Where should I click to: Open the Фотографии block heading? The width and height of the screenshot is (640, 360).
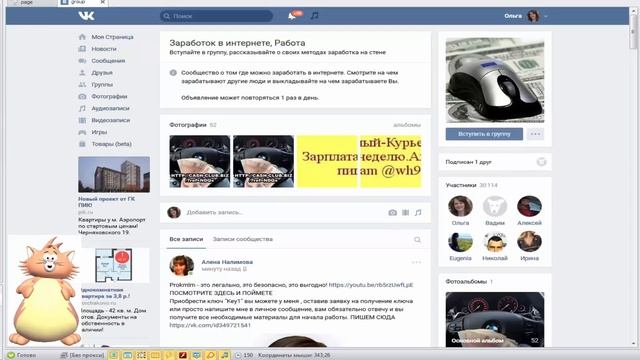pos(188,125)
